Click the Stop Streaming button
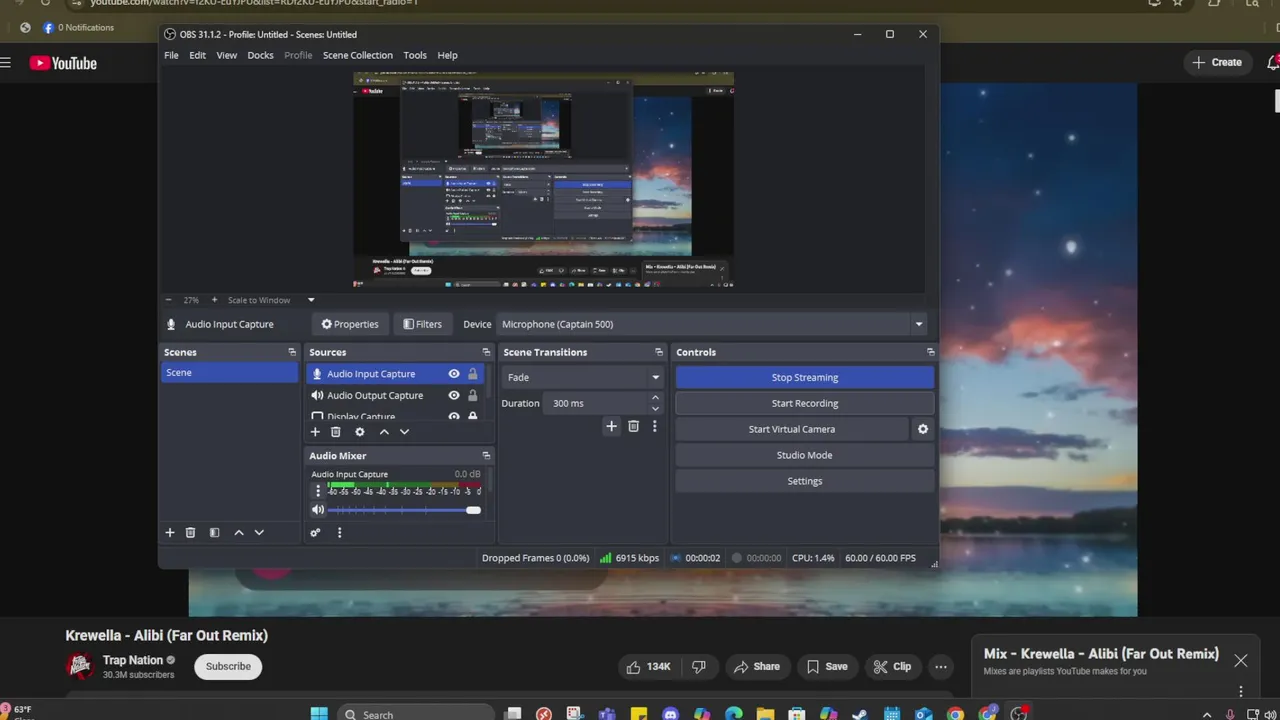 point(805,377)
